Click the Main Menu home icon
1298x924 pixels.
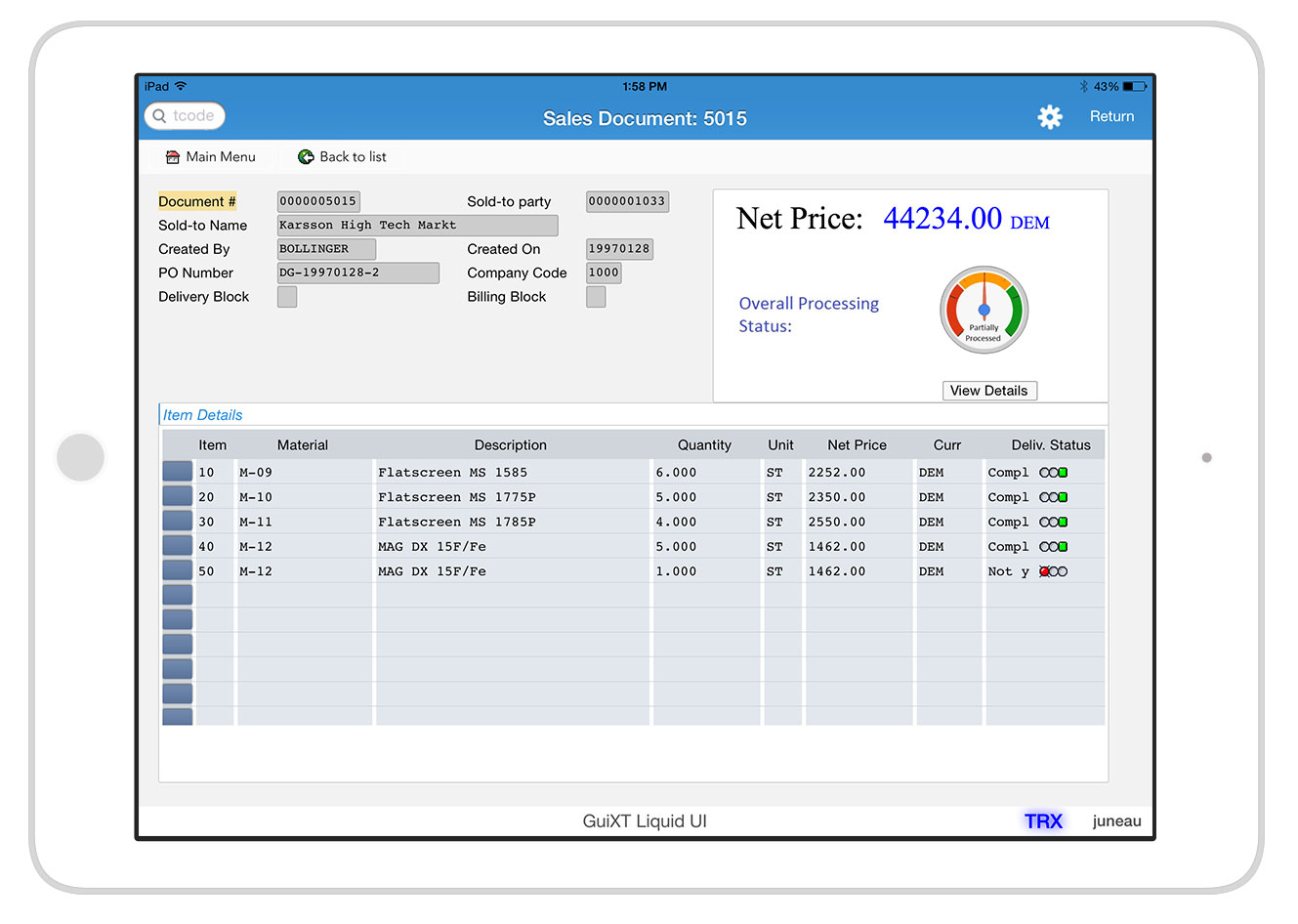173,157
